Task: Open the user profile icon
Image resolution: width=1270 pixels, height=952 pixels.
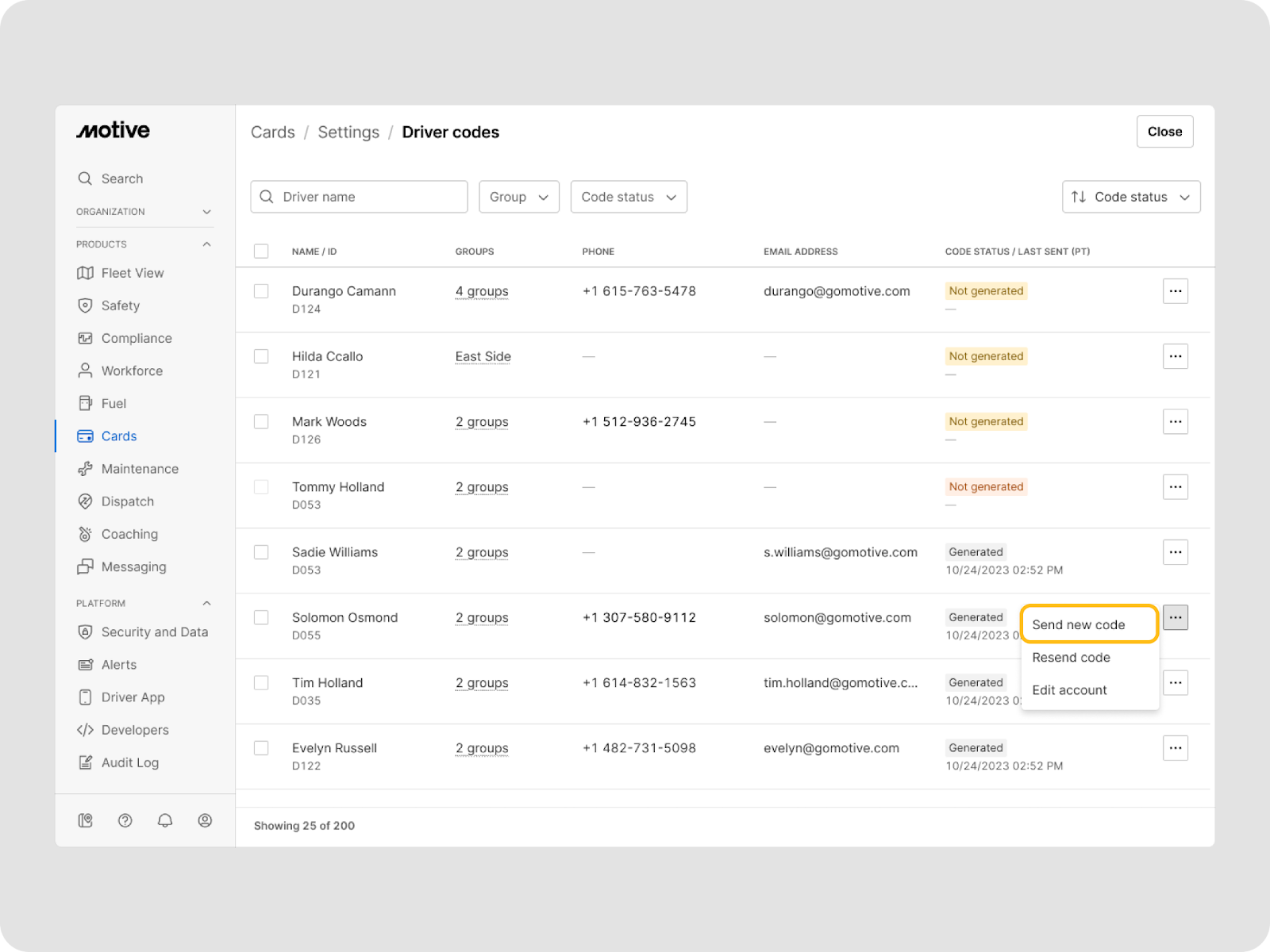Action: point(205,820)
